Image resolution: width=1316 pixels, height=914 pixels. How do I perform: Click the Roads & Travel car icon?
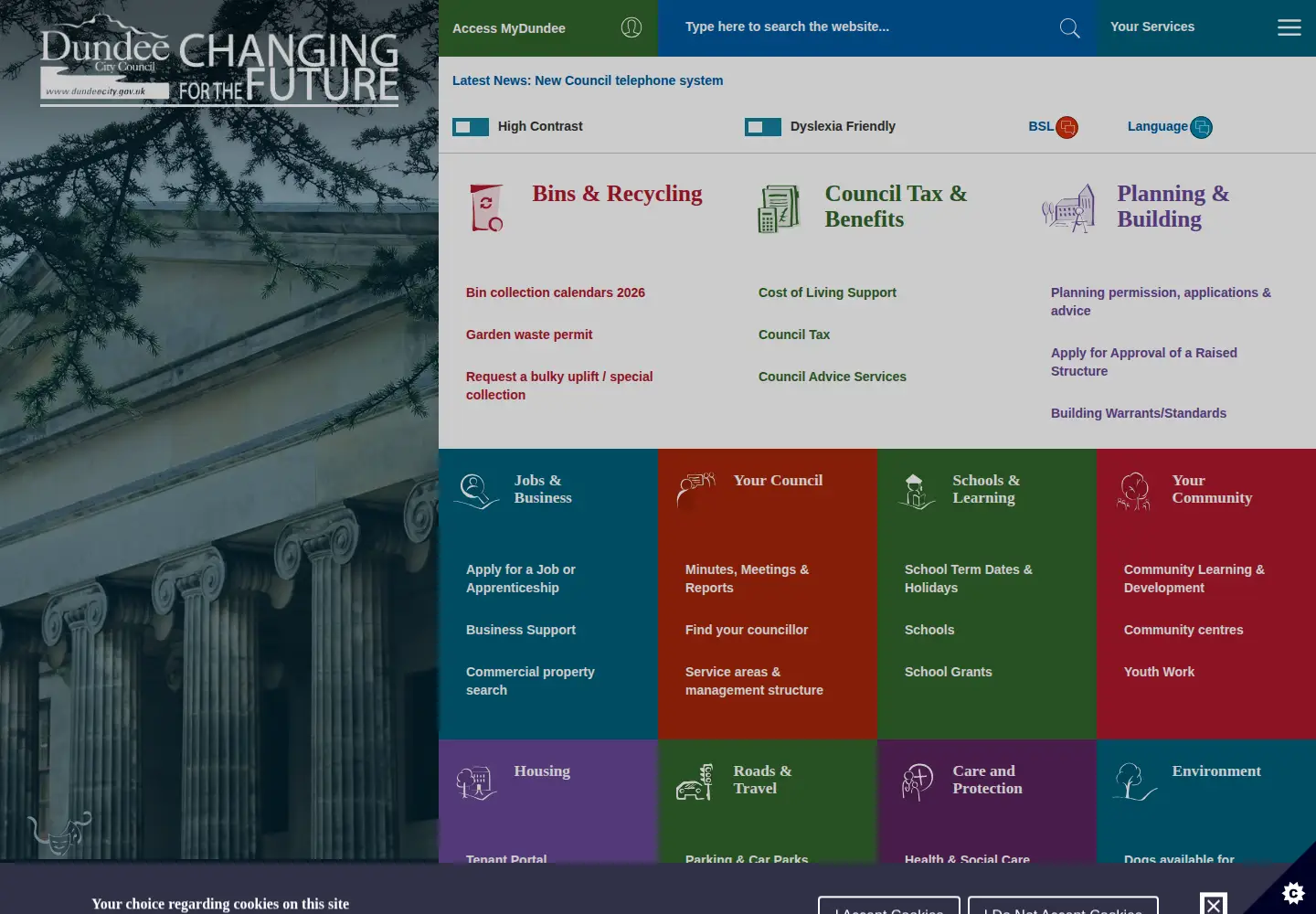695,782
